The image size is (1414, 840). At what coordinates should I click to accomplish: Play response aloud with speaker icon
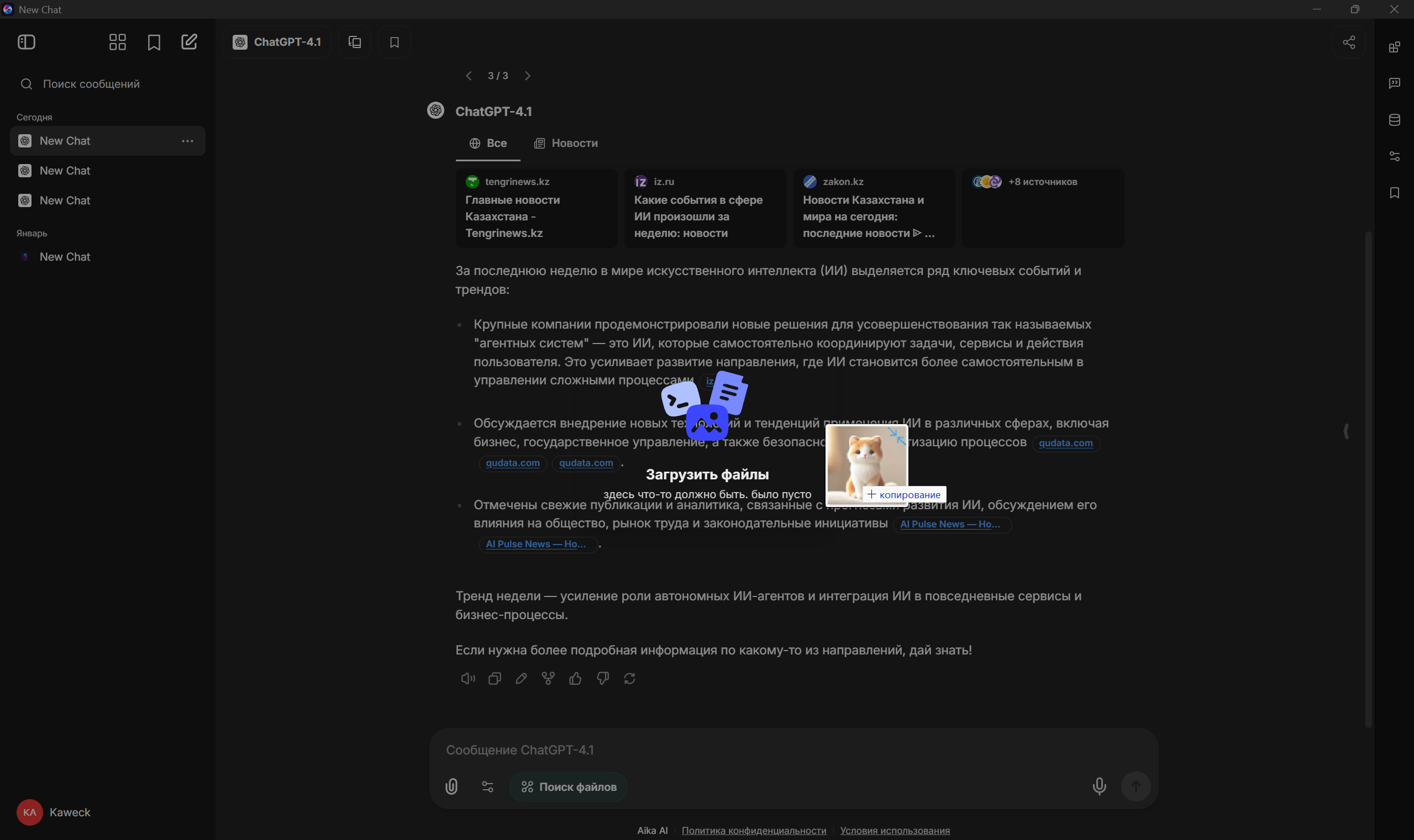tap(468, 678)
